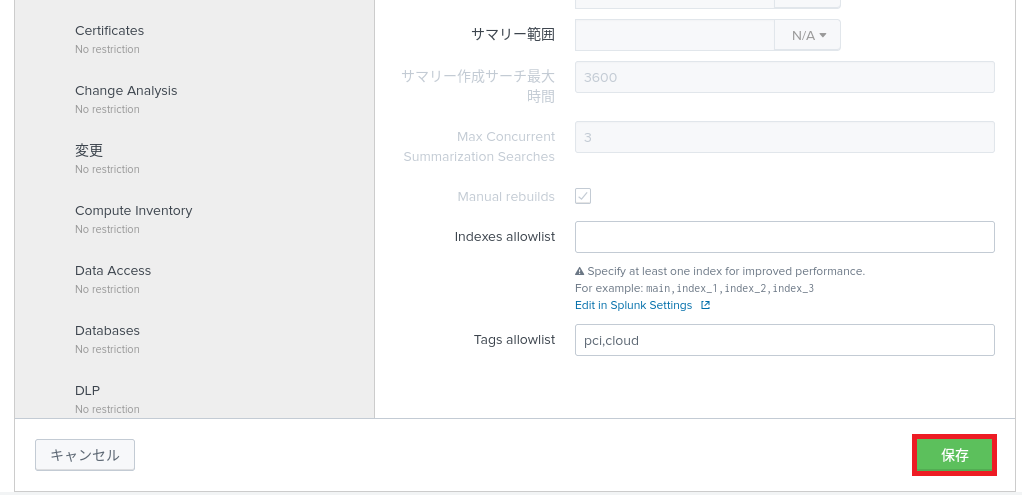The image size is (1022, 495).
Task: Select the 変更 data model entry
Action: (89, 151)
